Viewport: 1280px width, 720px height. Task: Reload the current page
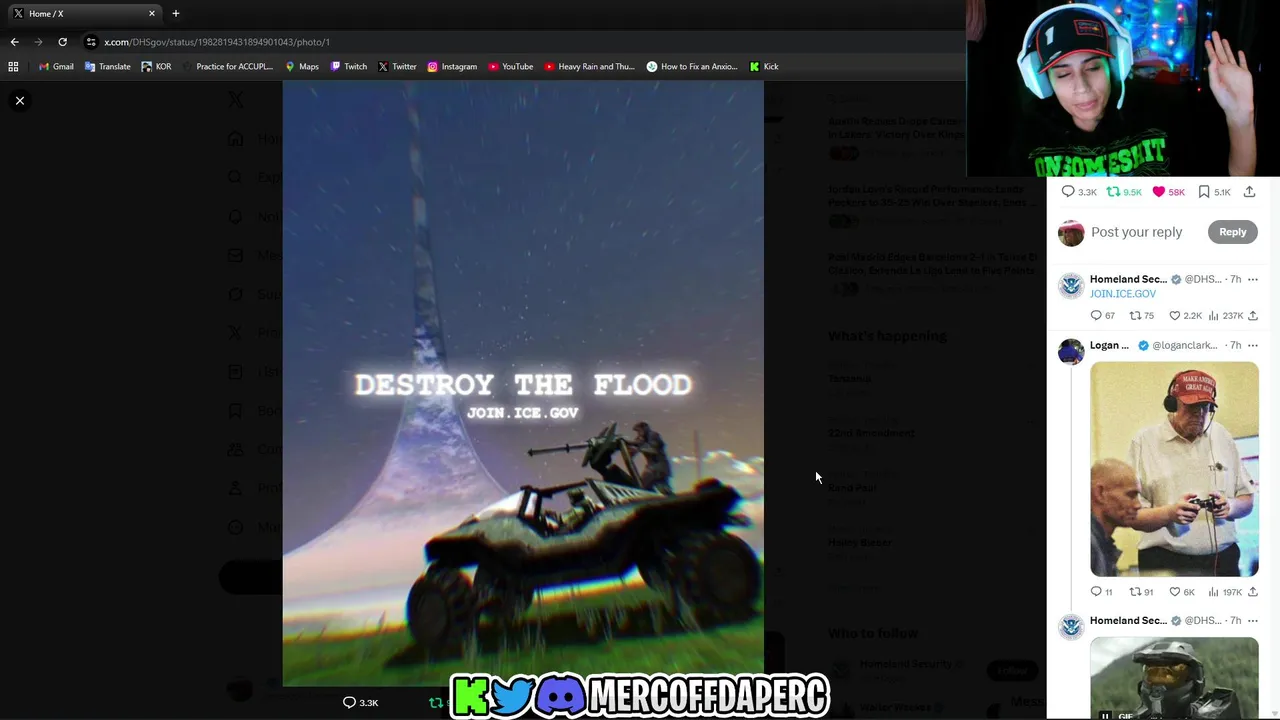click(62, 42)
